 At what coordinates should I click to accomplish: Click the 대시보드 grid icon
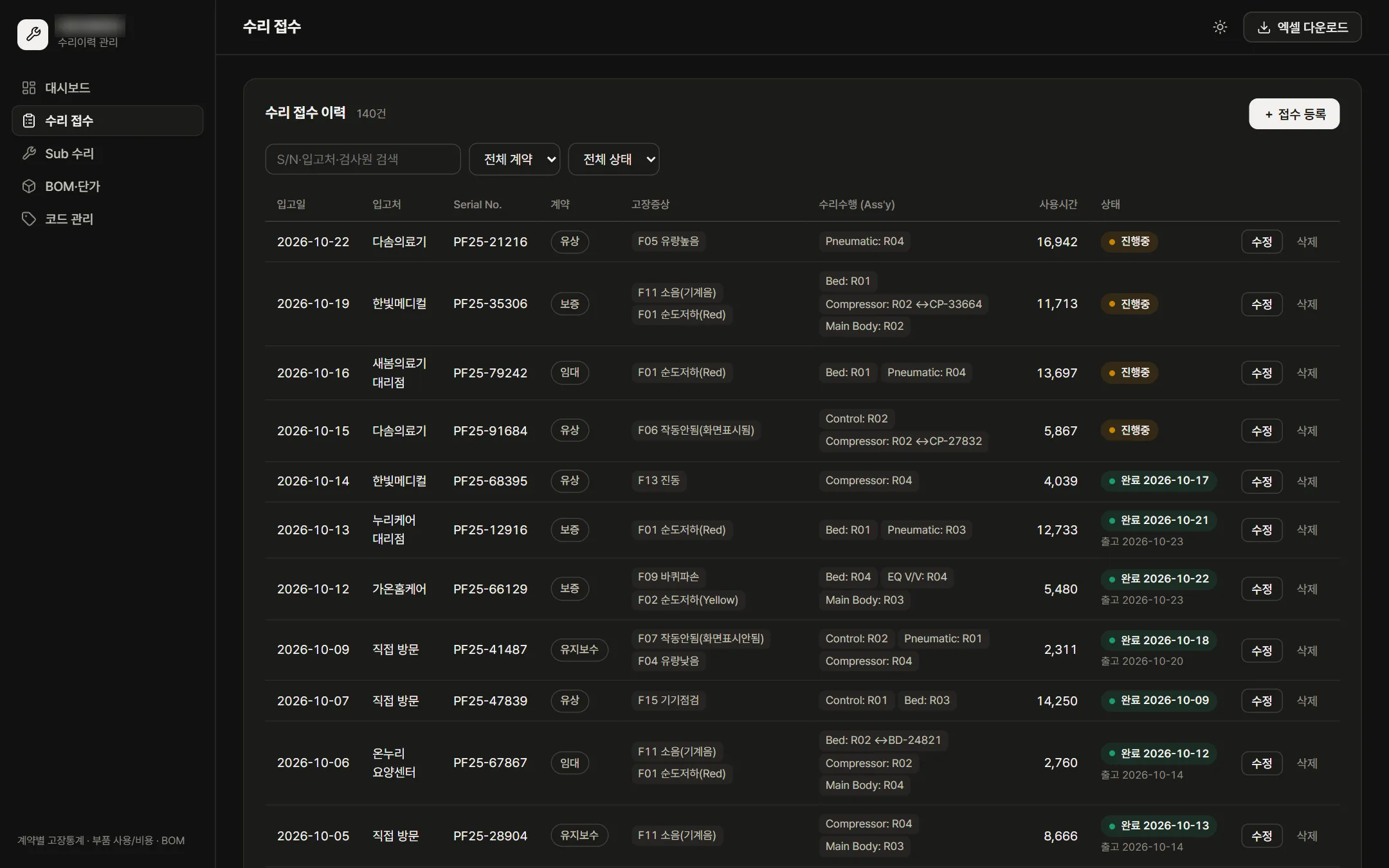pyautogui.click(x=29, y=87)
